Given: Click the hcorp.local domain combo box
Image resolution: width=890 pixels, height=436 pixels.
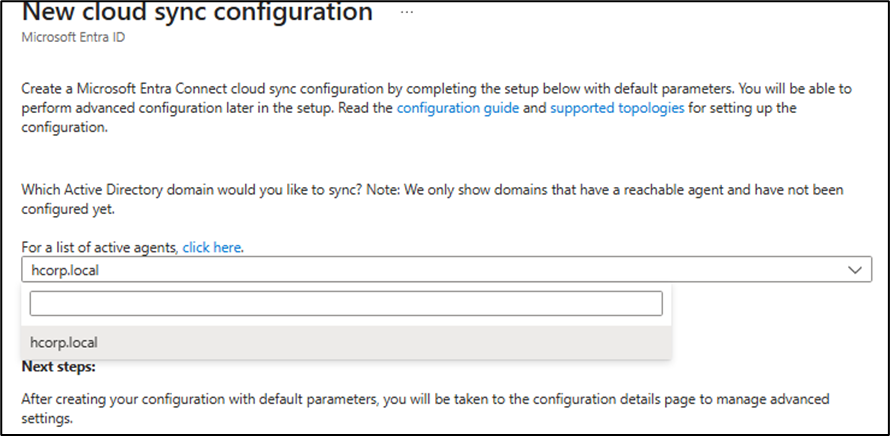Looking at the screenshot, I should click(430, 270).
